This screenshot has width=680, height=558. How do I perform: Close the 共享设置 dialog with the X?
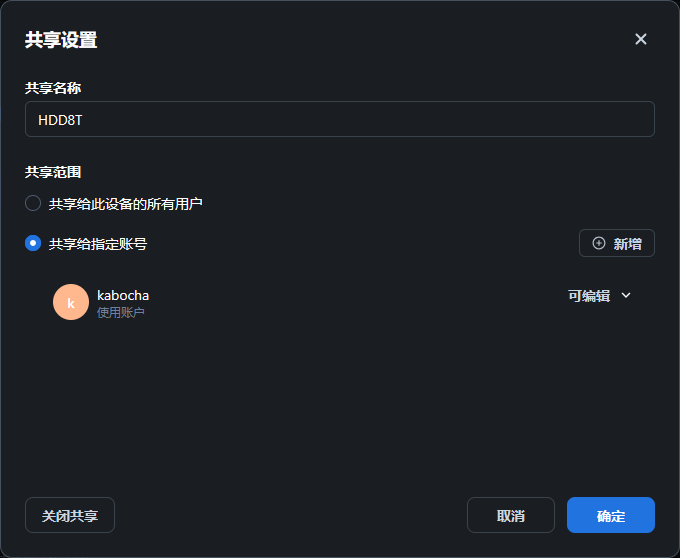click(641, 39)
